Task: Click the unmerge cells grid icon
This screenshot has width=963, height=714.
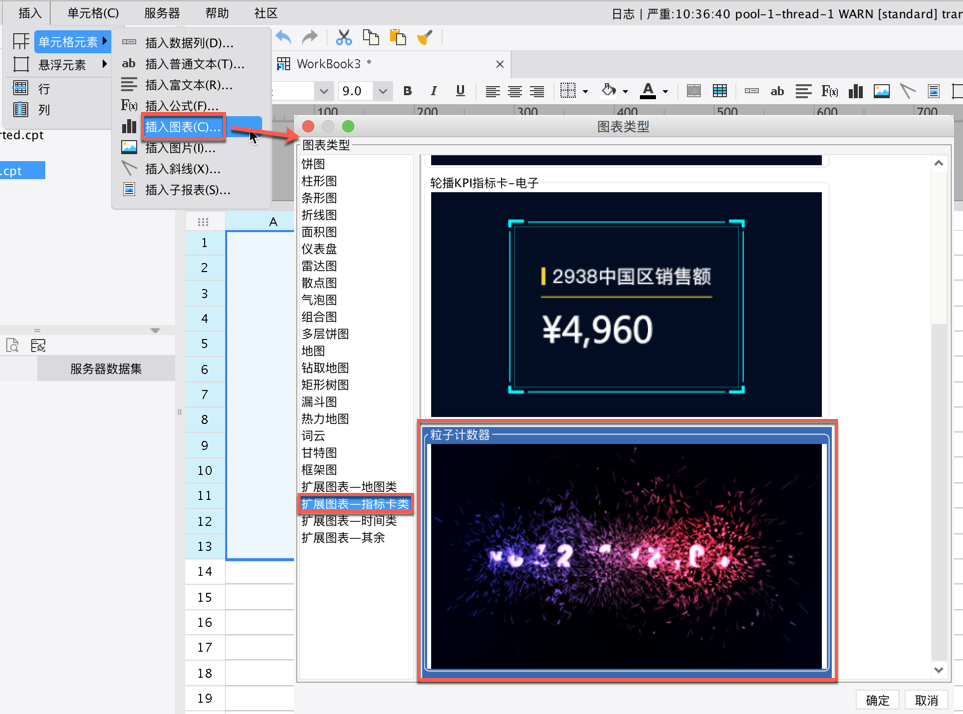Action: [720, 91]
